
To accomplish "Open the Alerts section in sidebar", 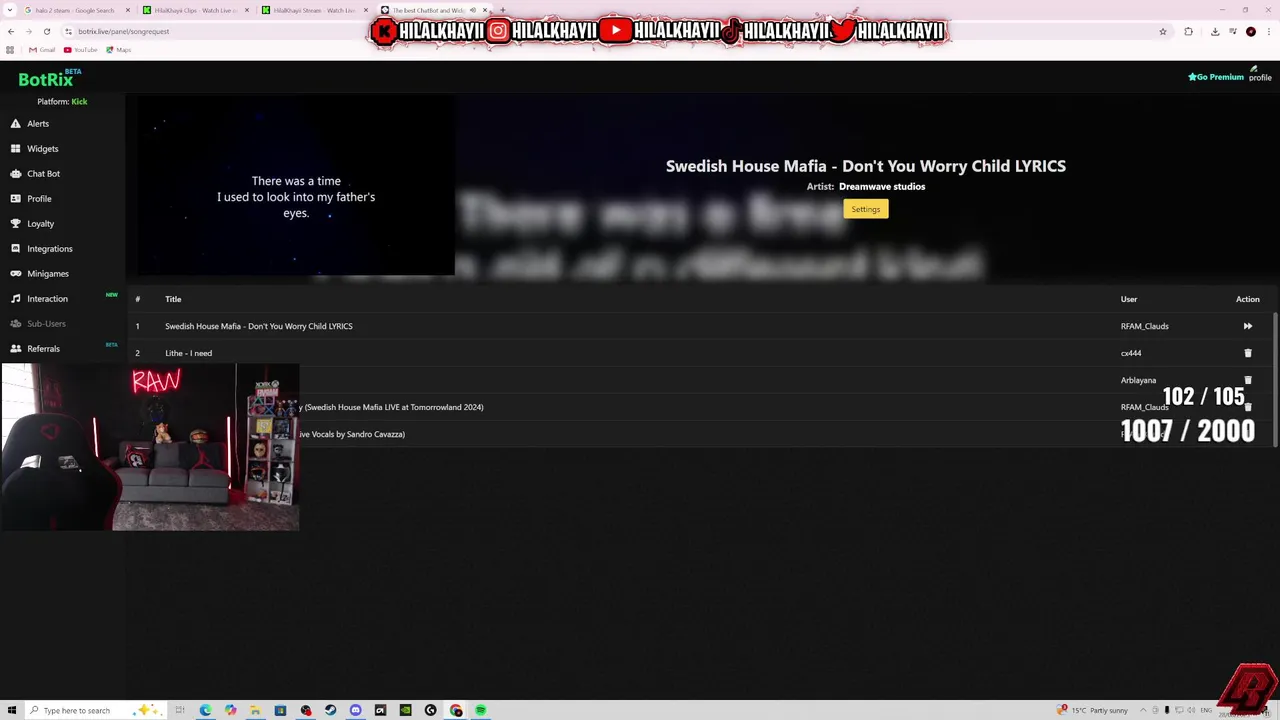I will coord(37,124).
